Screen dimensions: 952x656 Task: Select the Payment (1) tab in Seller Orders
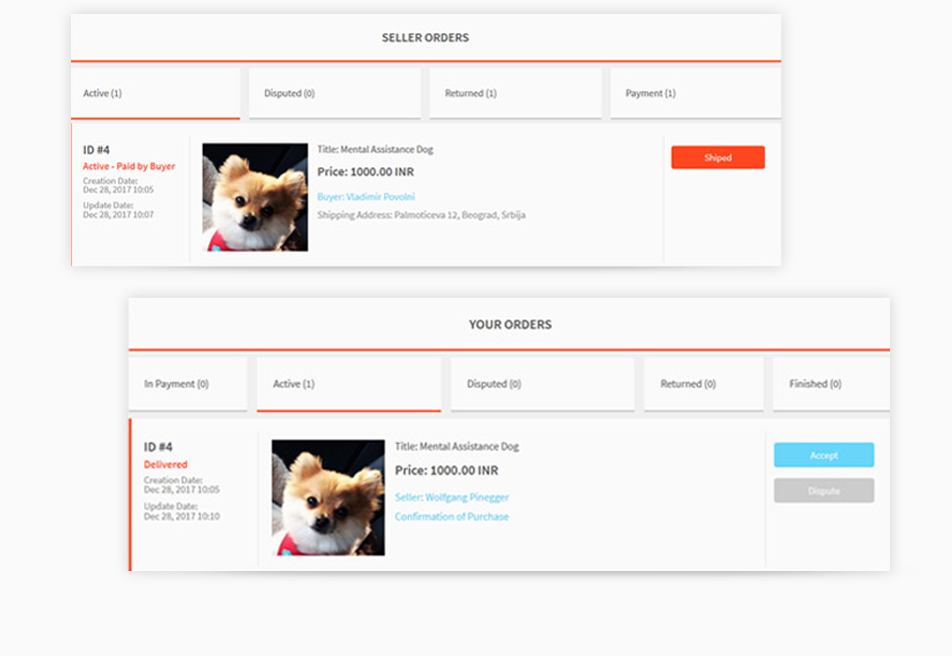tap(696, 93)
